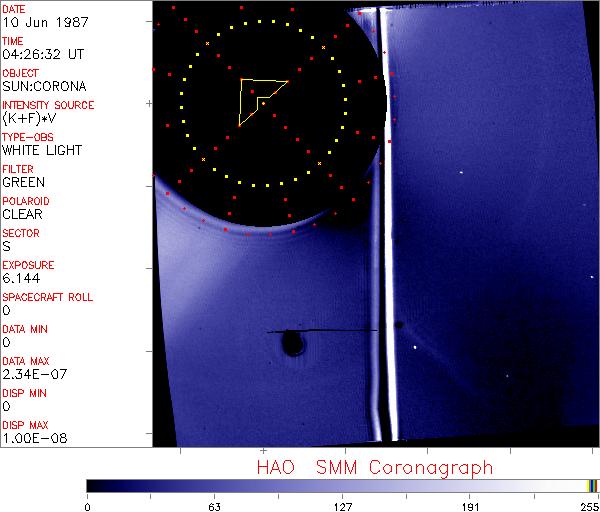Click the "CLEAR" polaroid value
The image size is (600, 512).
[x=23, y=214]
